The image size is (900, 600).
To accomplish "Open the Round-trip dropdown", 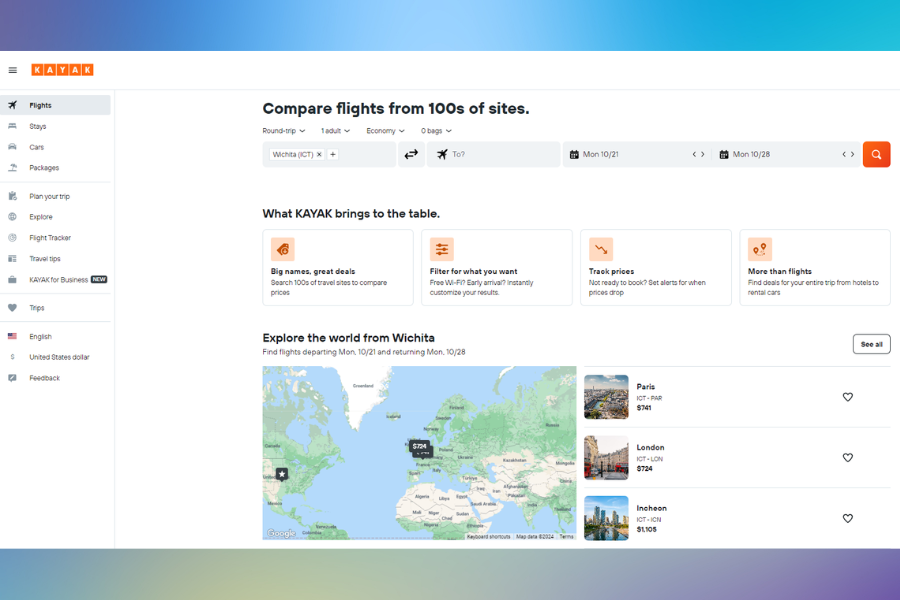I will pyautogui.click(x=283, y=130).
